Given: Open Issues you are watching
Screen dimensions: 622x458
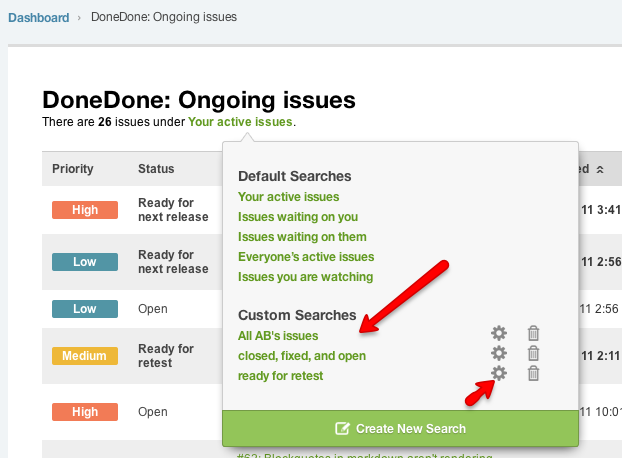Looking at the screenshot, I should click(x=305, y=276).
